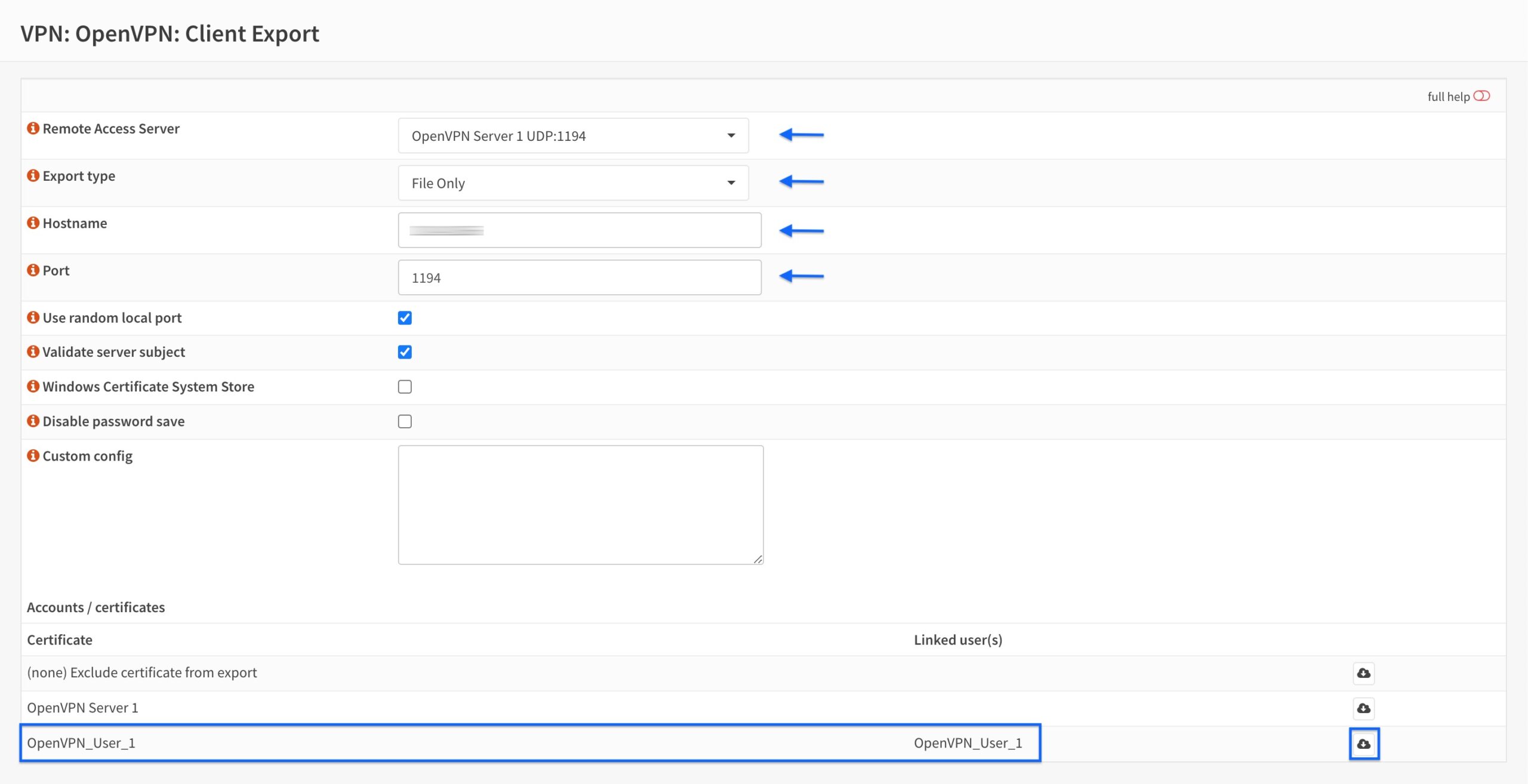
Task: Download the OpenVPN_User_1 client export file
Action: click(1364, 743)
